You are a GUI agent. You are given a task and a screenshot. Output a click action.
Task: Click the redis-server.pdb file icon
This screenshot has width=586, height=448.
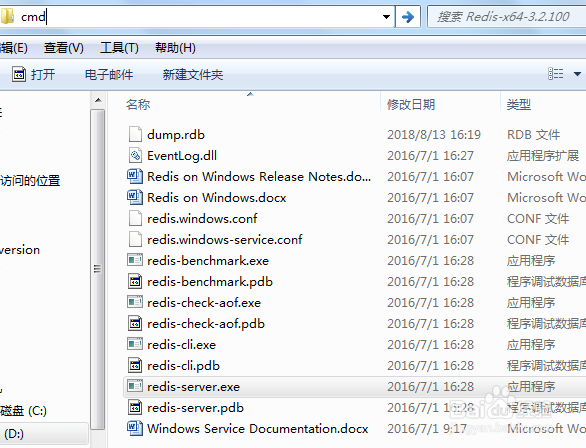click(135, 407)
